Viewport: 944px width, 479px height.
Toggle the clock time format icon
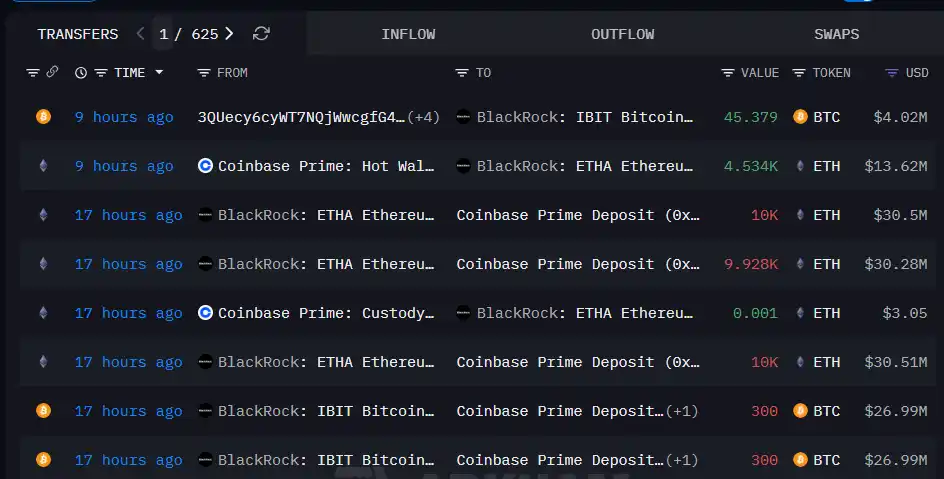tap(81, 73)
